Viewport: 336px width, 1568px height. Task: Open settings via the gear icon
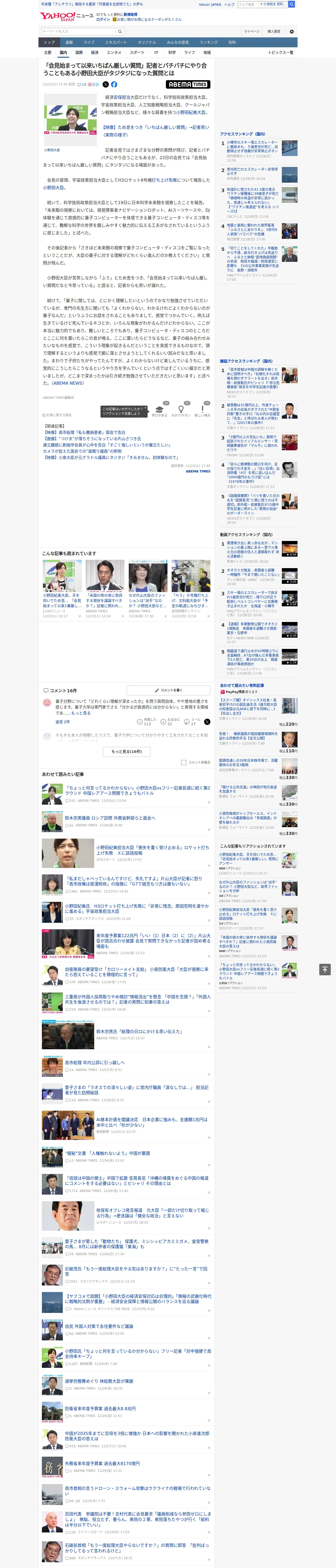[x=292, y=32]
